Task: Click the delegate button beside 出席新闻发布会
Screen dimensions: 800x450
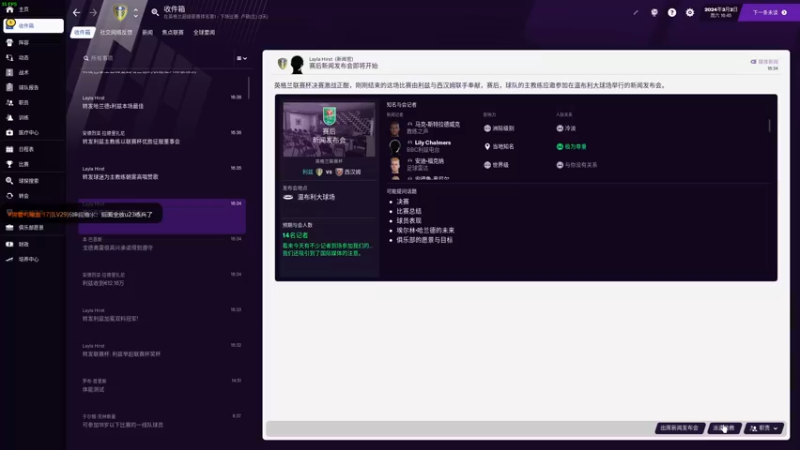Action: tap(724, 428)
